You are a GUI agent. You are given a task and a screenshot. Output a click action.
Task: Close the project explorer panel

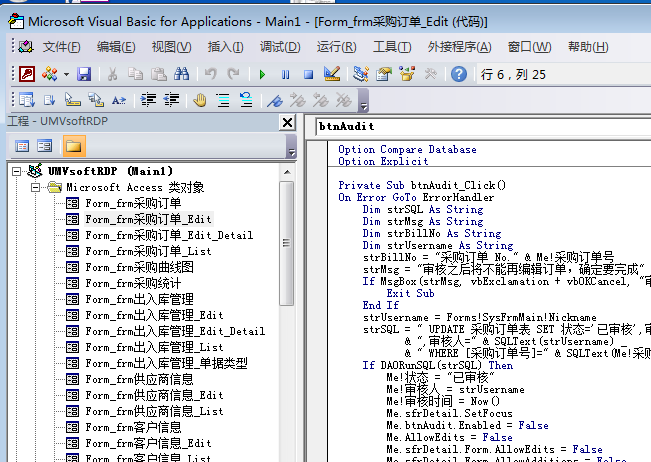click(x=287, y=122)
